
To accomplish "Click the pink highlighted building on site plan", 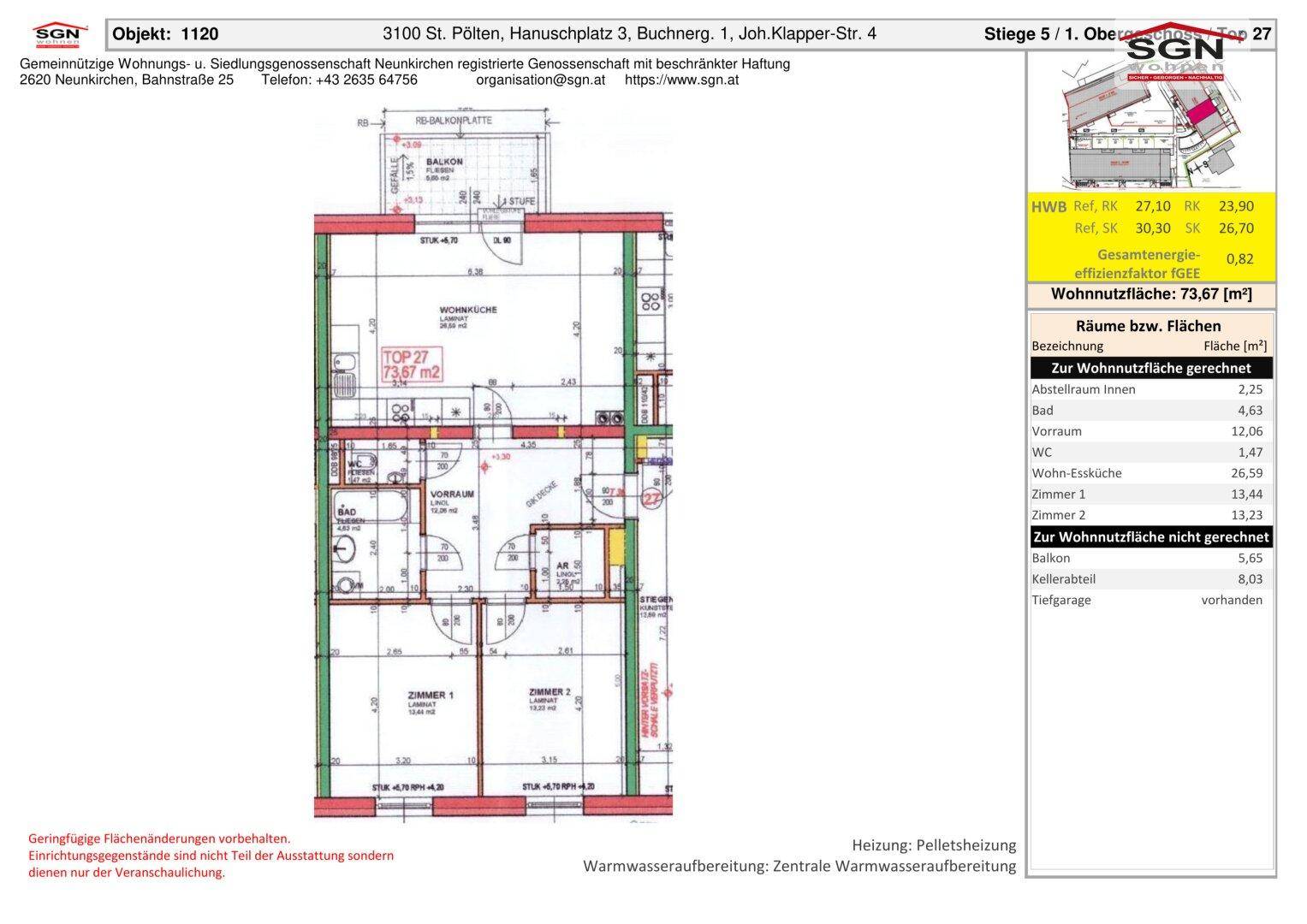I will click(1201, 110).
